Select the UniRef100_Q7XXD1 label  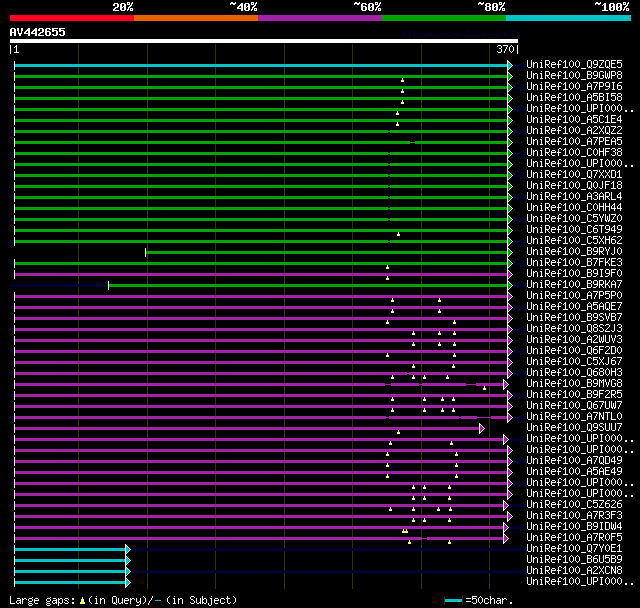coord(574,175)
